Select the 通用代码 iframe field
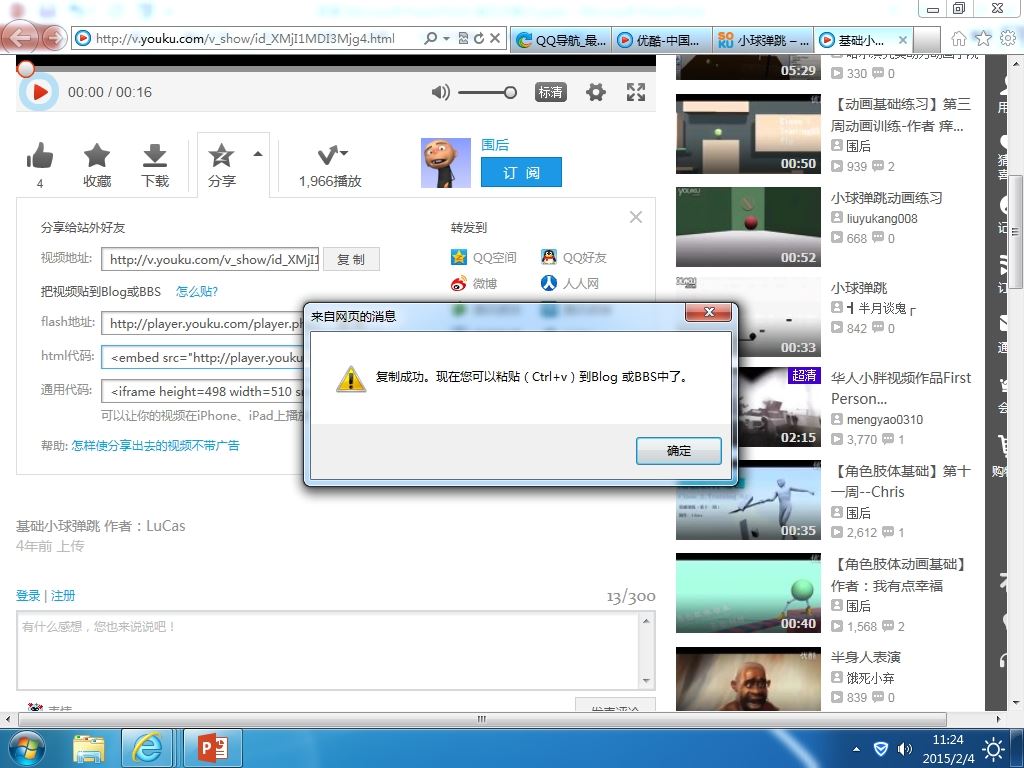1024x768 pixels. (x=204, y=391)
